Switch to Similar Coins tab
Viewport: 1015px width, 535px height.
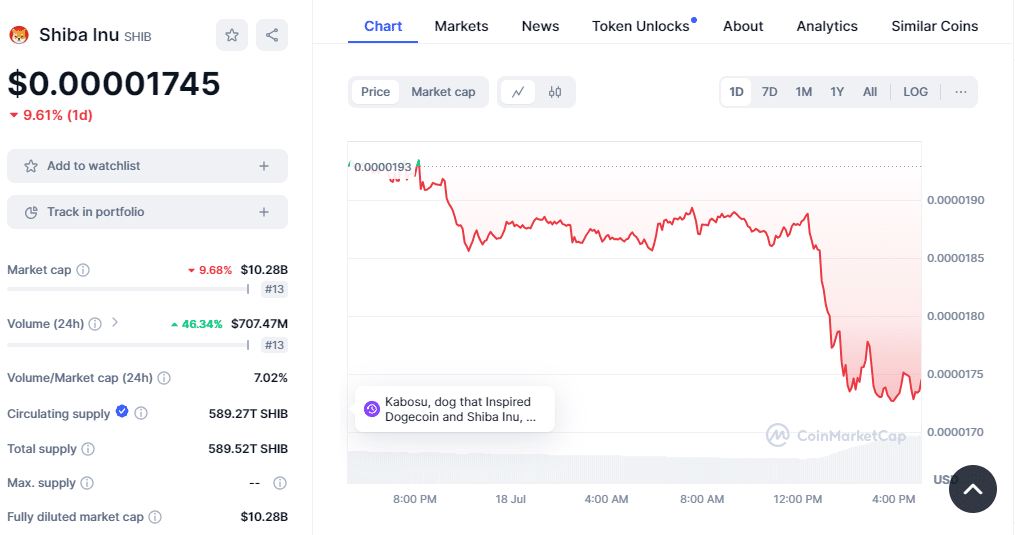point(935,27)
